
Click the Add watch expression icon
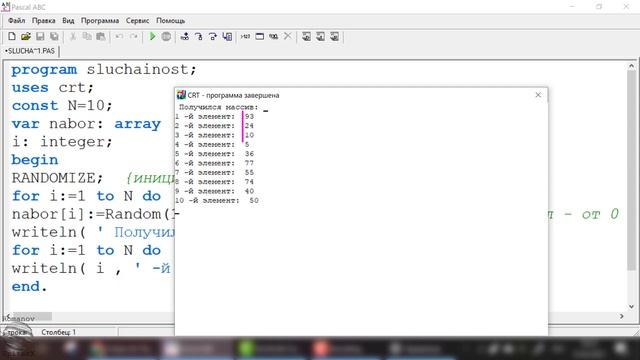click(245, 37)
